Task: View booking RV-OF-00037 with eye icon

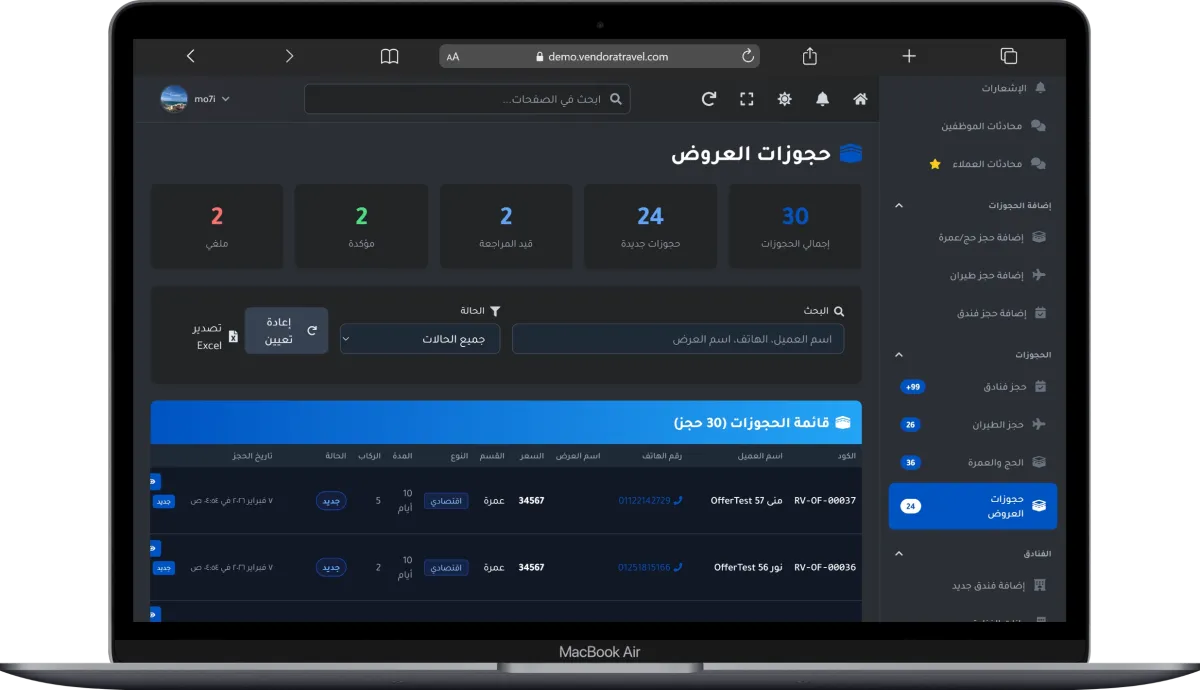Action: pyautogui.click(x=155, y=481)
